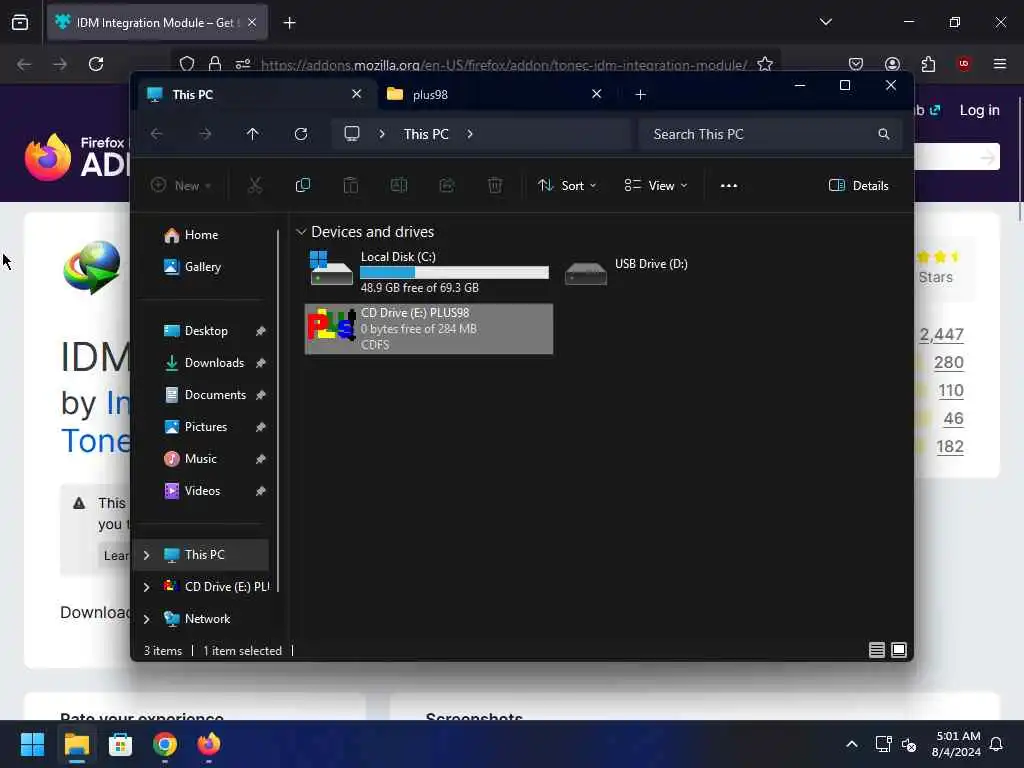Refresh the This PC view in File Explorer

point(301,134)
